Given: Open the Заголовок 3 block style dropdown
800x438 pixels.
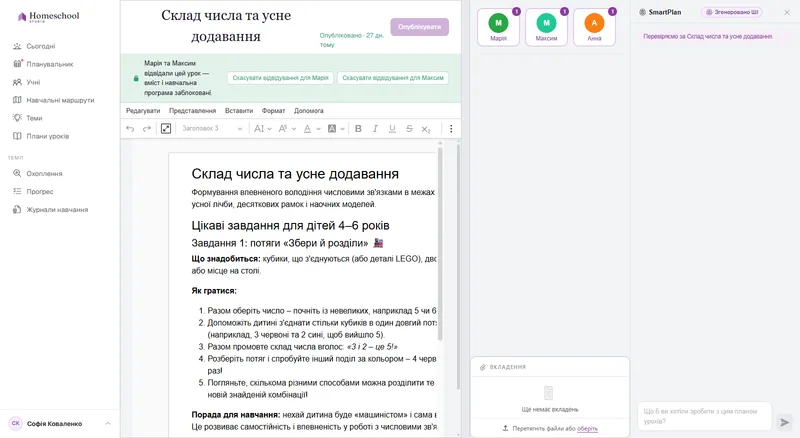Looking at the screenshot, I should tap(212, 129).
